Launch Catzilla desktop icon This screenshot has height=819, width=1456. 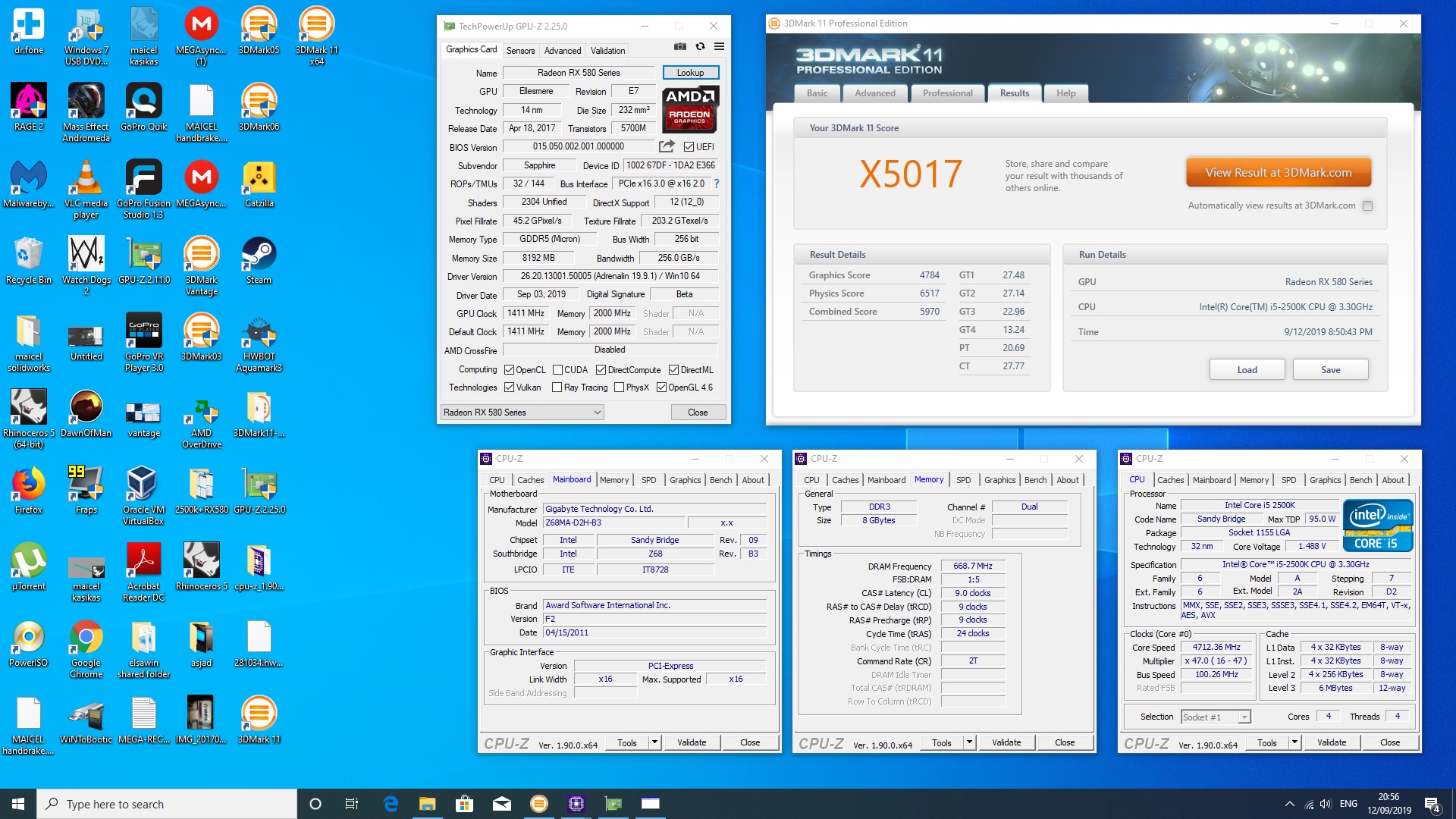[x=259, y=184]
